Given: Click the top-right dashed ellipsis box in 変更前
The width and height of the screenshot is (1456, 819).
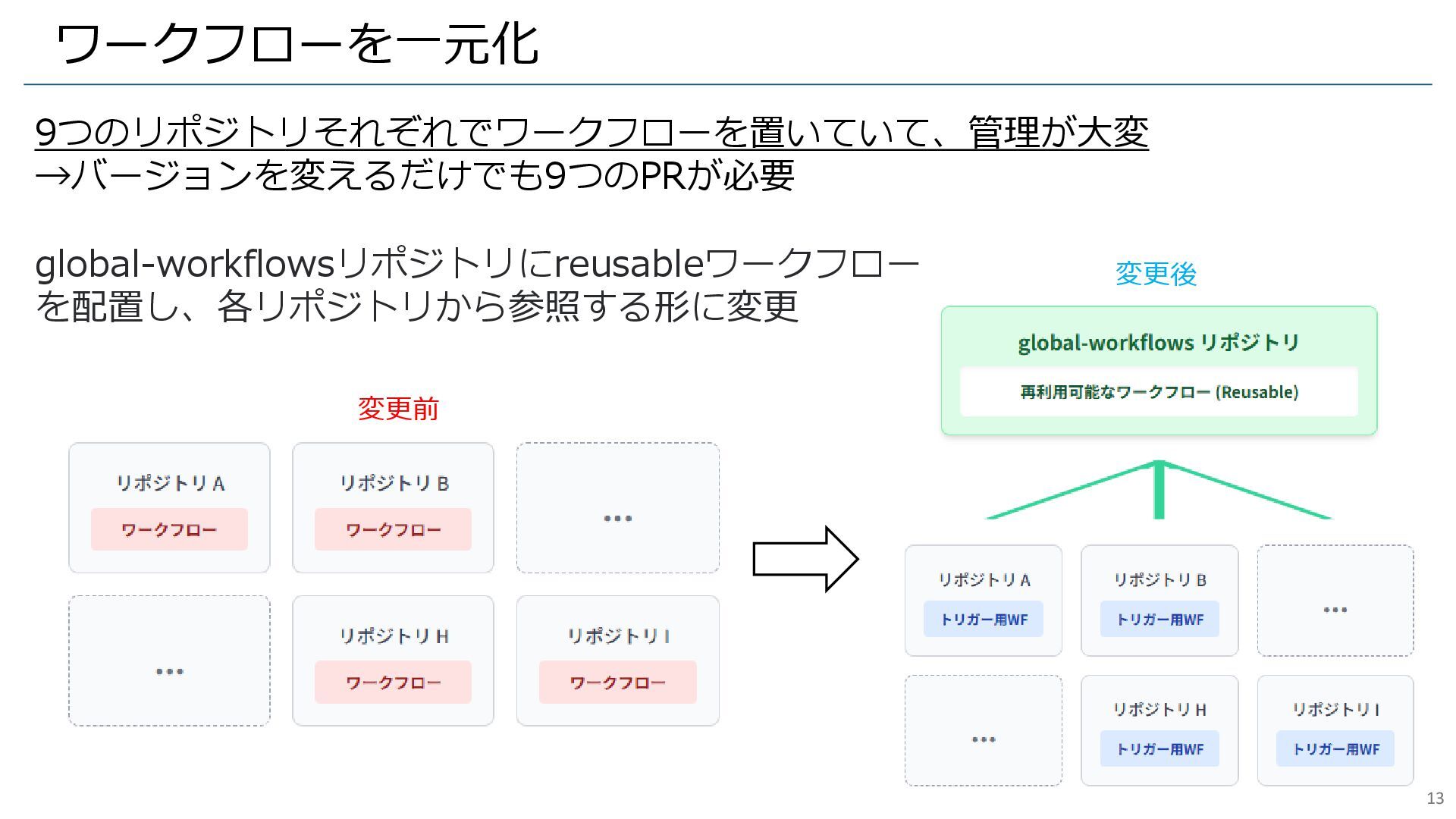Looking at the screenshot, I should click(617, 508).
